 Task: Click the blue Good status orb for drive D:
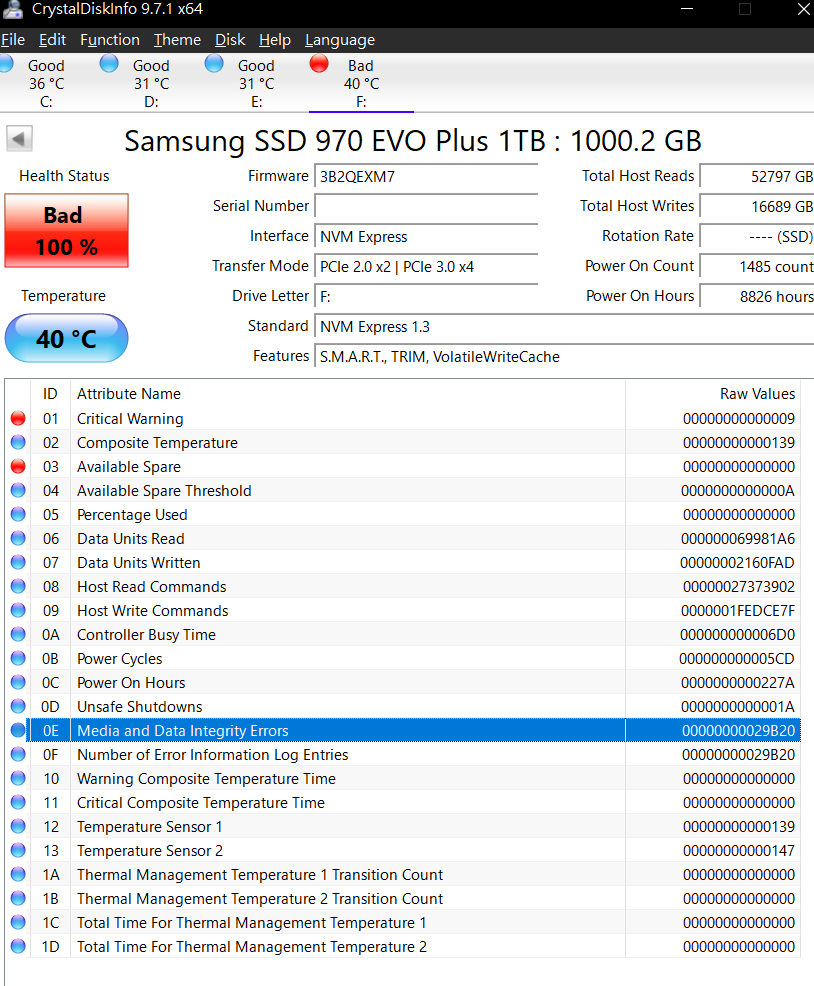(109, 64)
